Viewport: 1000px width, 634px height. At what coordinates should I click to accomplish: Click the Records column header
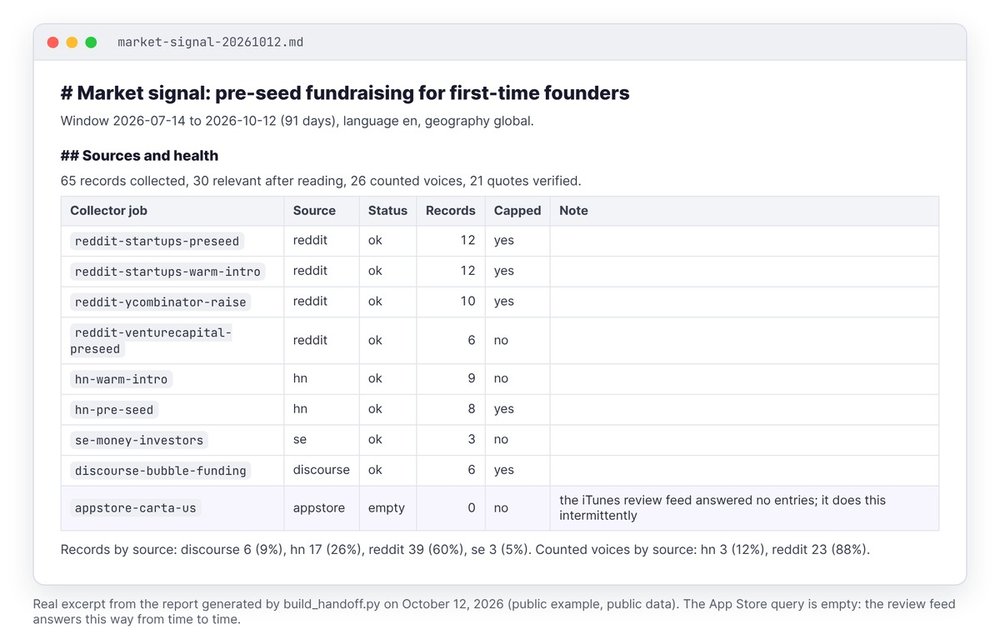[x=450, y=210]
